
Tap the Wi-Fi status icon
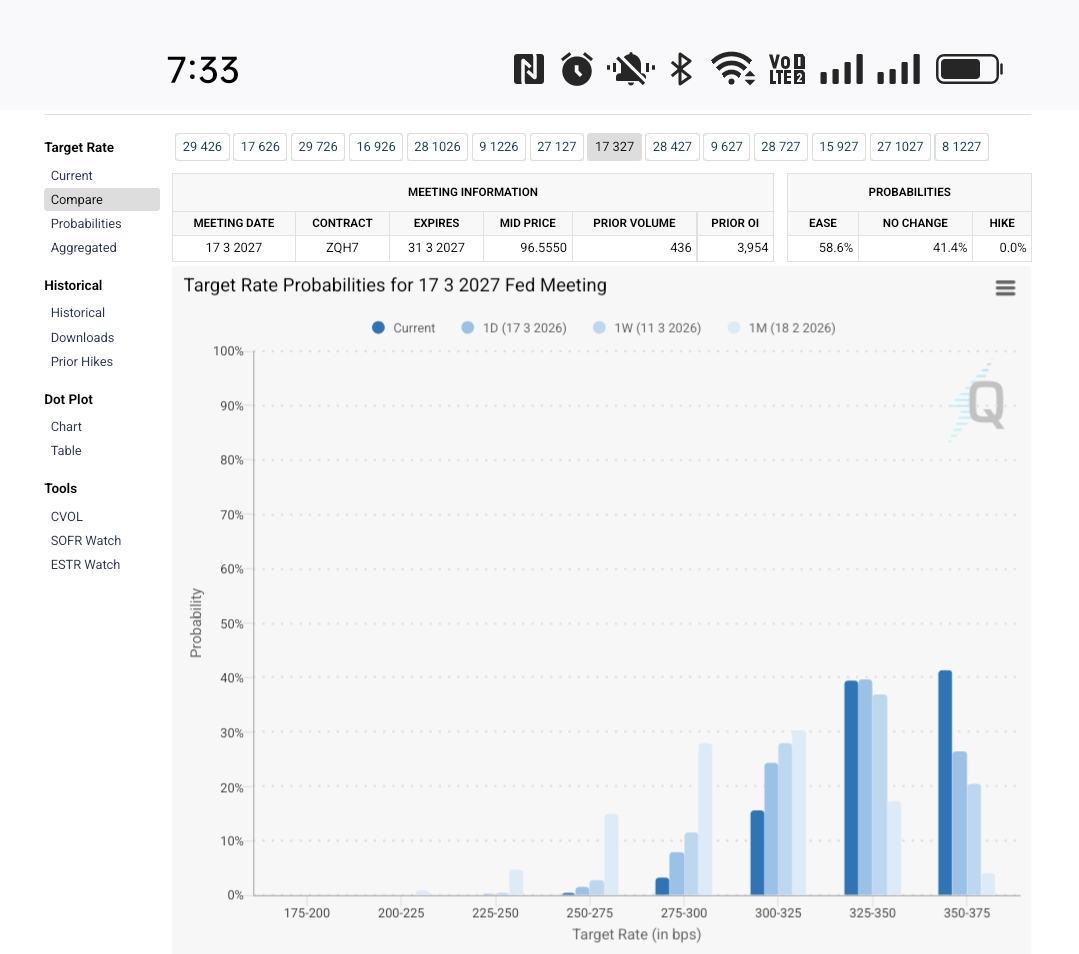[x=733, y=69]
